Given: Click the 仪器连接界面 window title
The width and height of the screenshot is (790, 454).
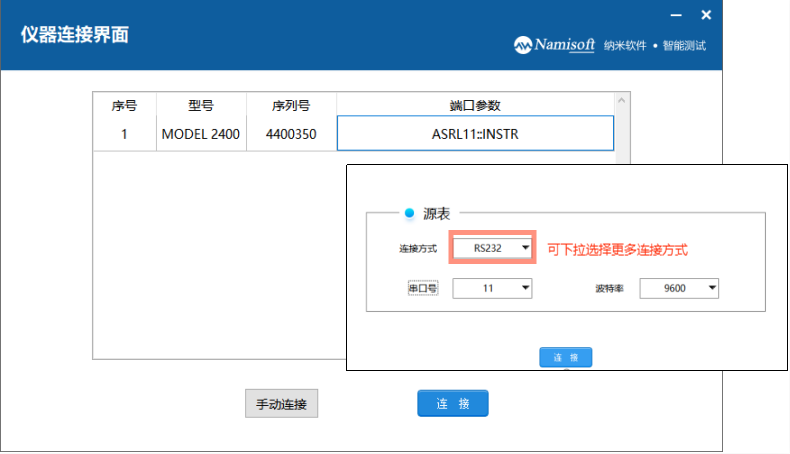Looking at the screenshot, I should pyautogui.click(x=75, y=35).
